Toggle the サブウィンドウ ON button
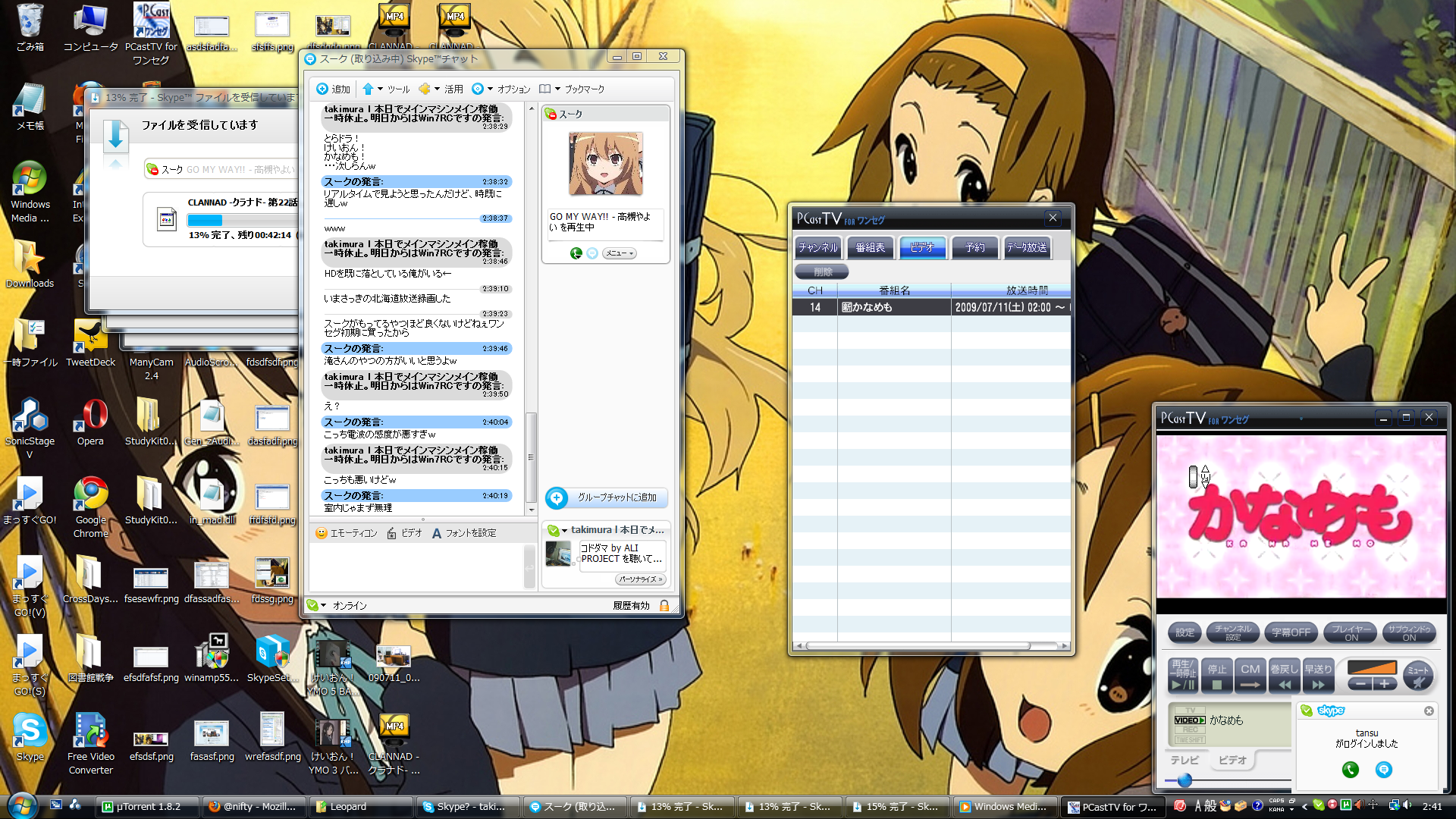This screenshot has height=819, width=1456. point(1409,632)
